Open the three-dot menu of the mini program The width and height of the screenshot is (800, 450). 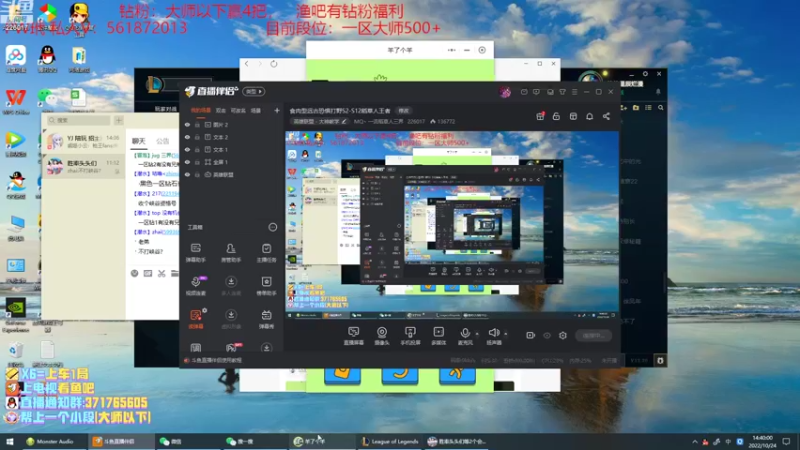click(452, 50)
